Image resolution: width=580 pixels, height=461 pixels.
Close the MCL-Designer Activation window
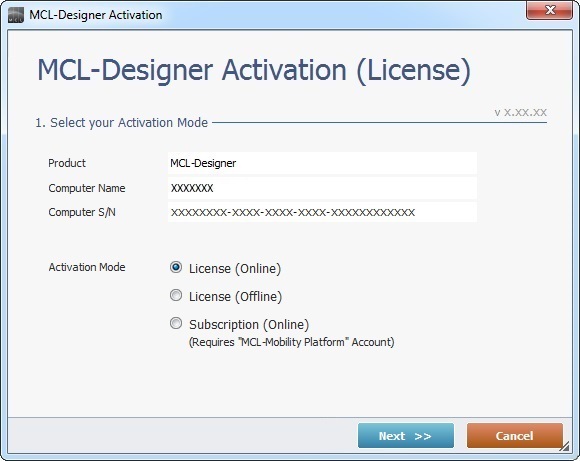[x=549, y=10]
